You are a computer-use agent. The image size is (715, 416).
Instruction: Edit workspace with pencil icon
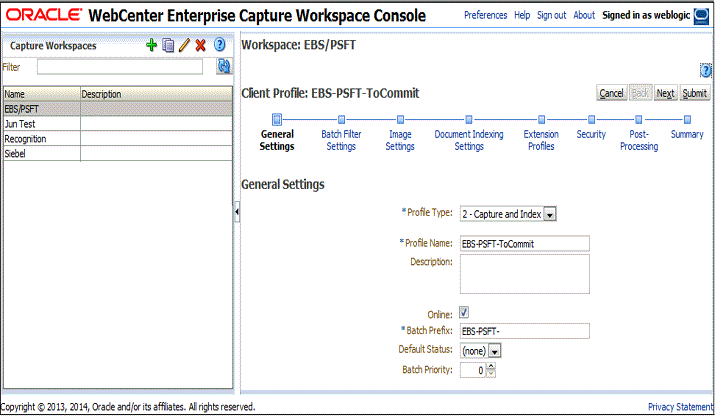click(x=184, y=45)
